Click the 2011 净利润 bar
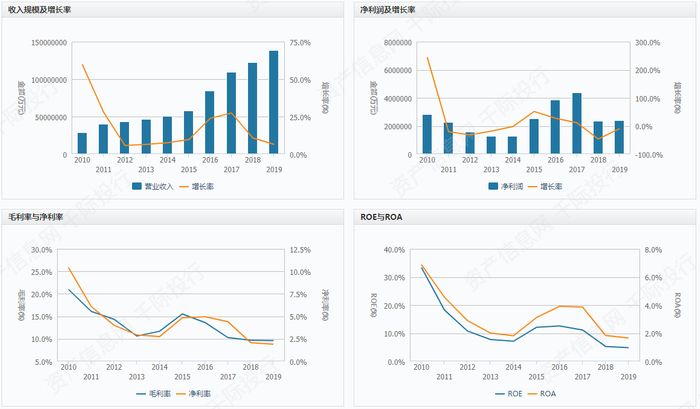Image resolution: width=700 pixels, height=409 pixels. point(448,138)
